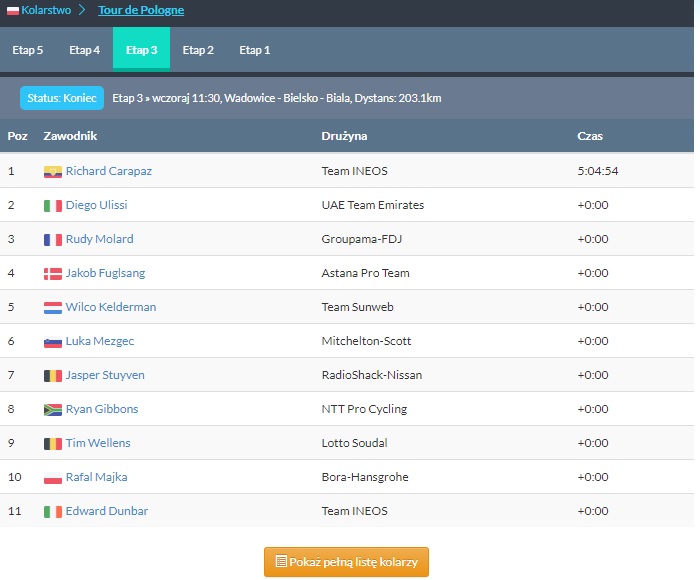Click the stage info text Wadowice - Bielsko - Biala

(x=288, y=98)
